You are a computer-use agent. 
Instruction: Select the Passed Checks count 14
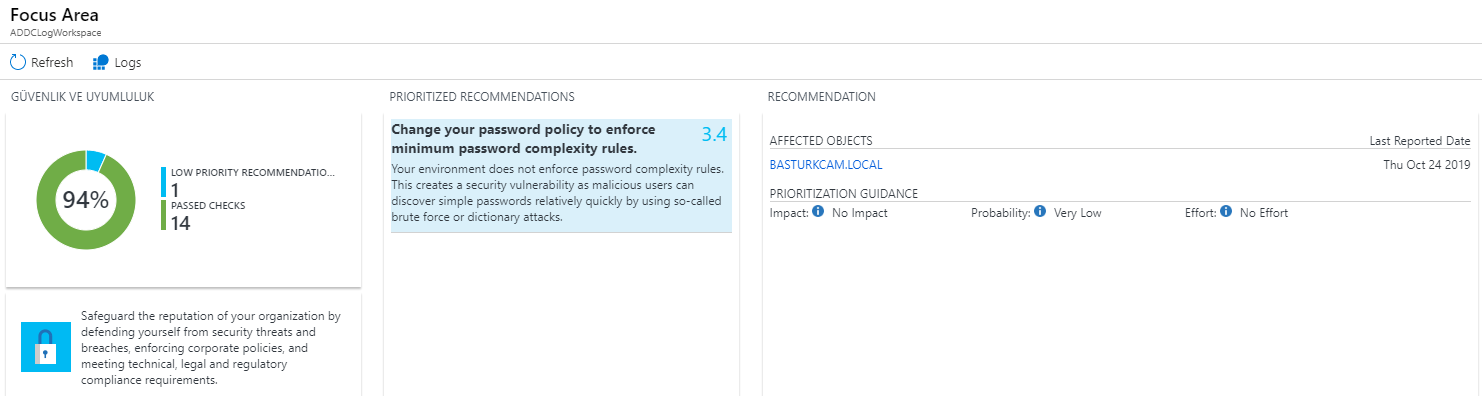tap(180, 222)
